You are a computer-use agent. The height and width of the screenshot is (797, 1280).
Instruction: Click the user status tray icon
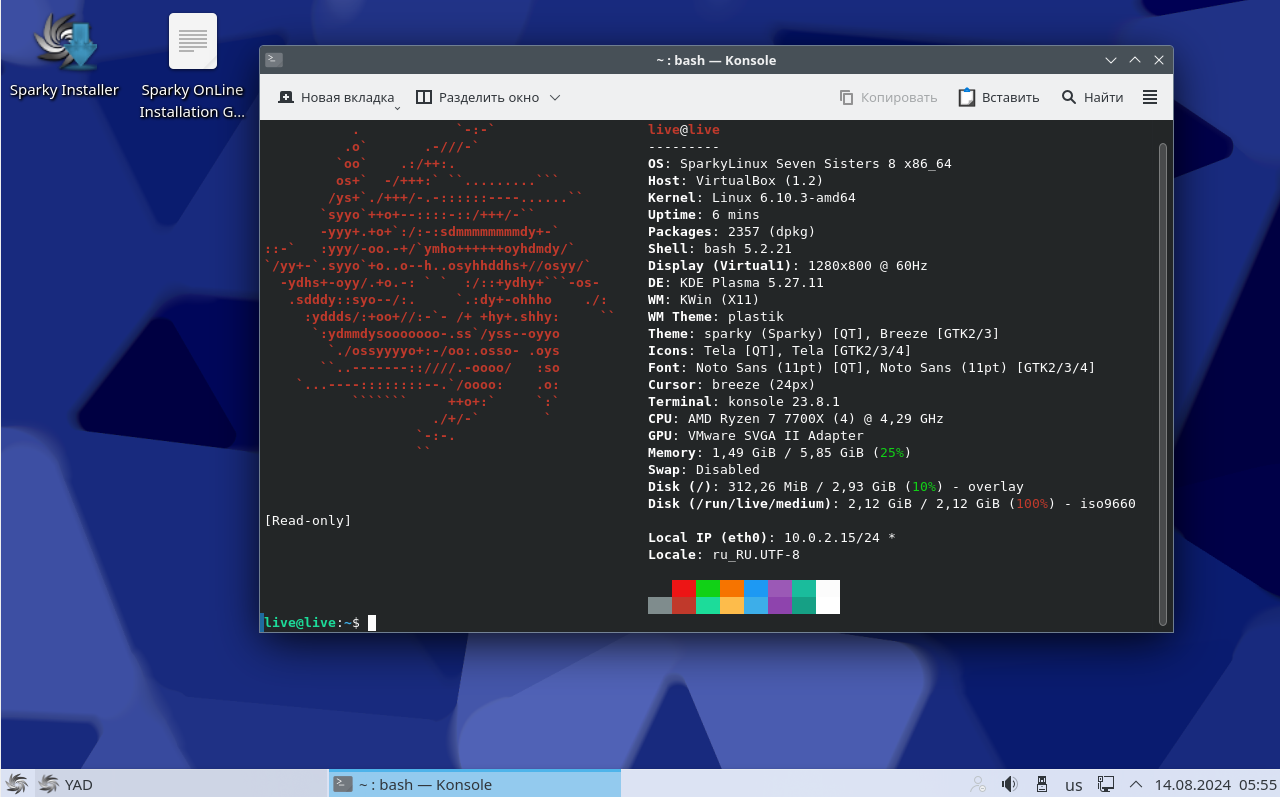[x=978, y=784]
